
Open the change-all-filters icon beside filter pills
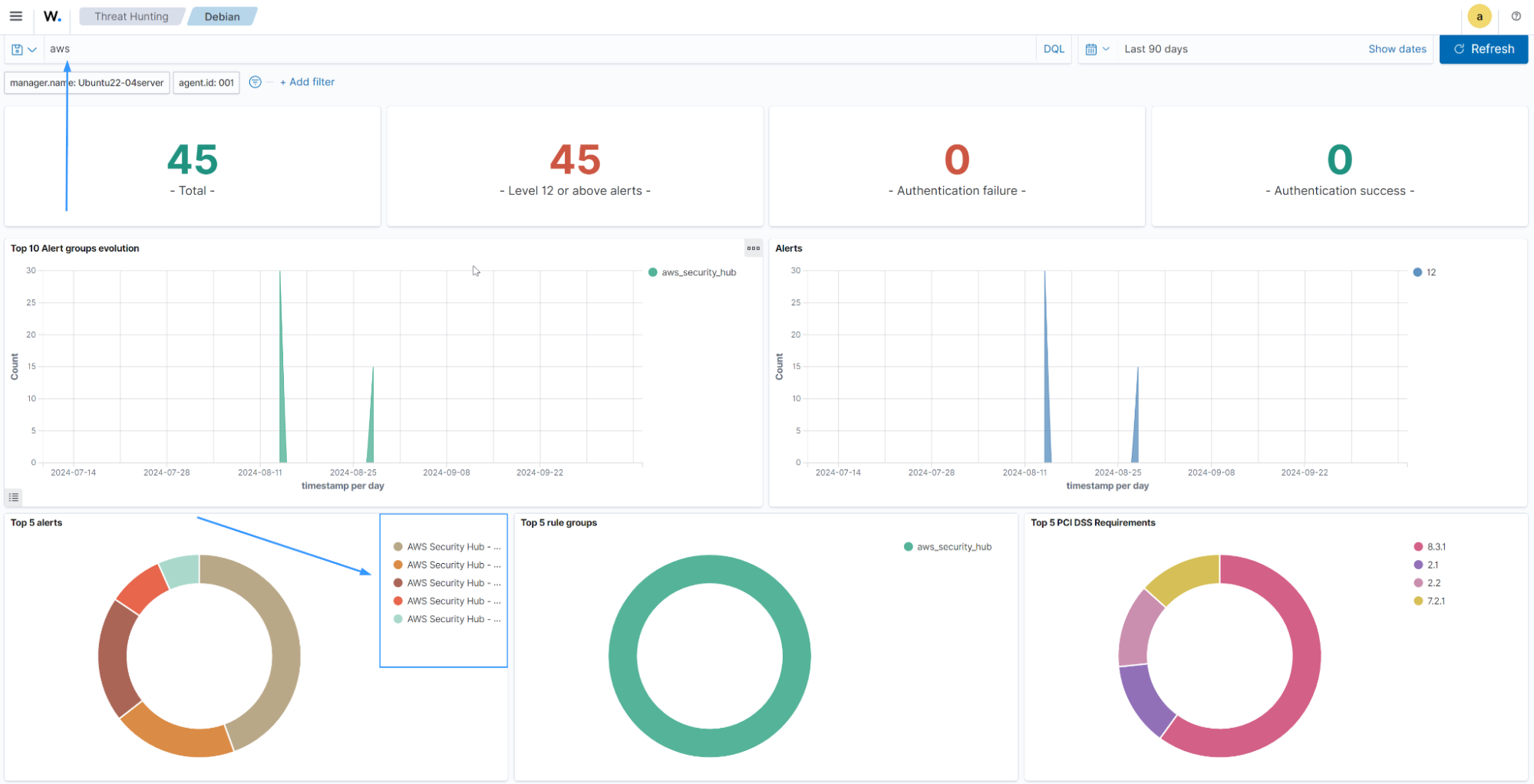pyautogui.click(x=256, y=82)
